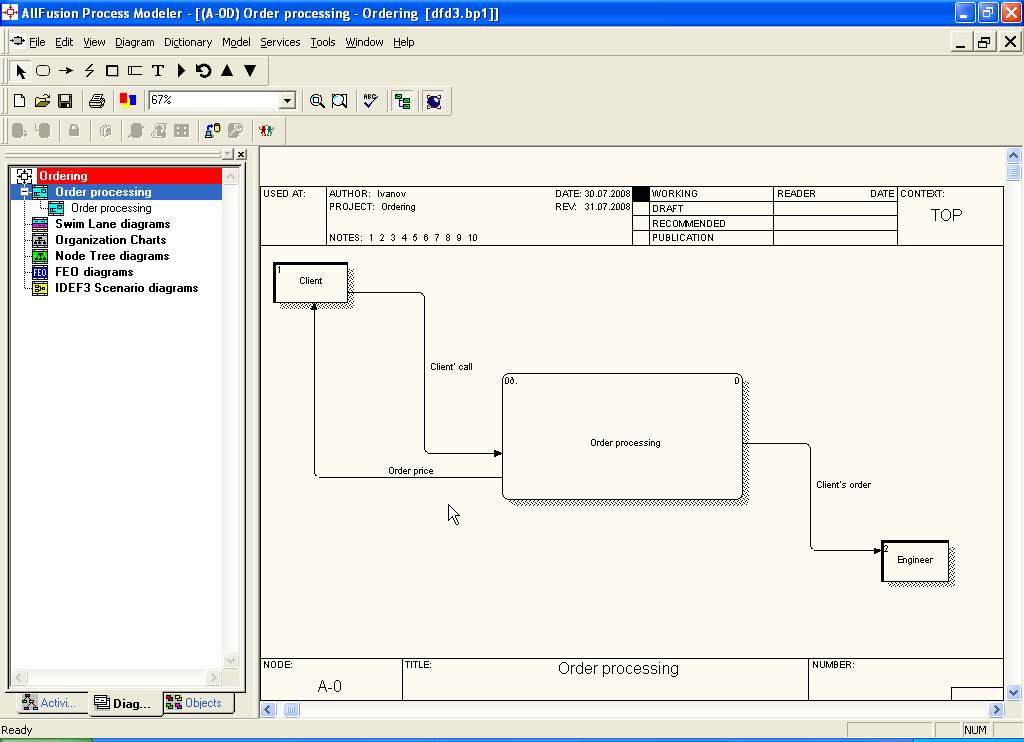Open the zoom percentage dropdown

287,101
